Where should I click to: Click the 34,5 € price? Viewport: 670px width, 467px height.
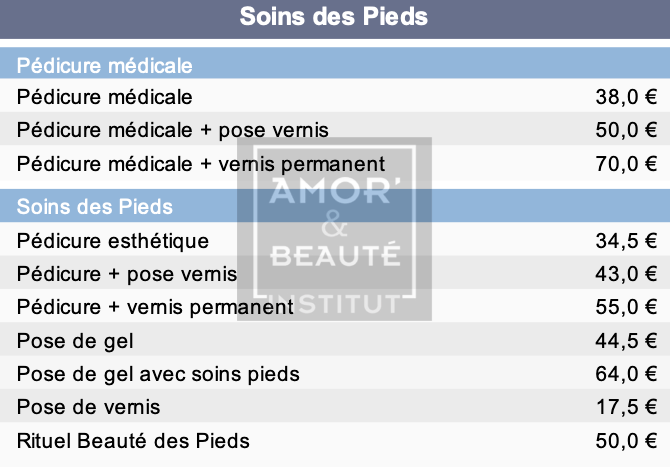tap(626, 241)
